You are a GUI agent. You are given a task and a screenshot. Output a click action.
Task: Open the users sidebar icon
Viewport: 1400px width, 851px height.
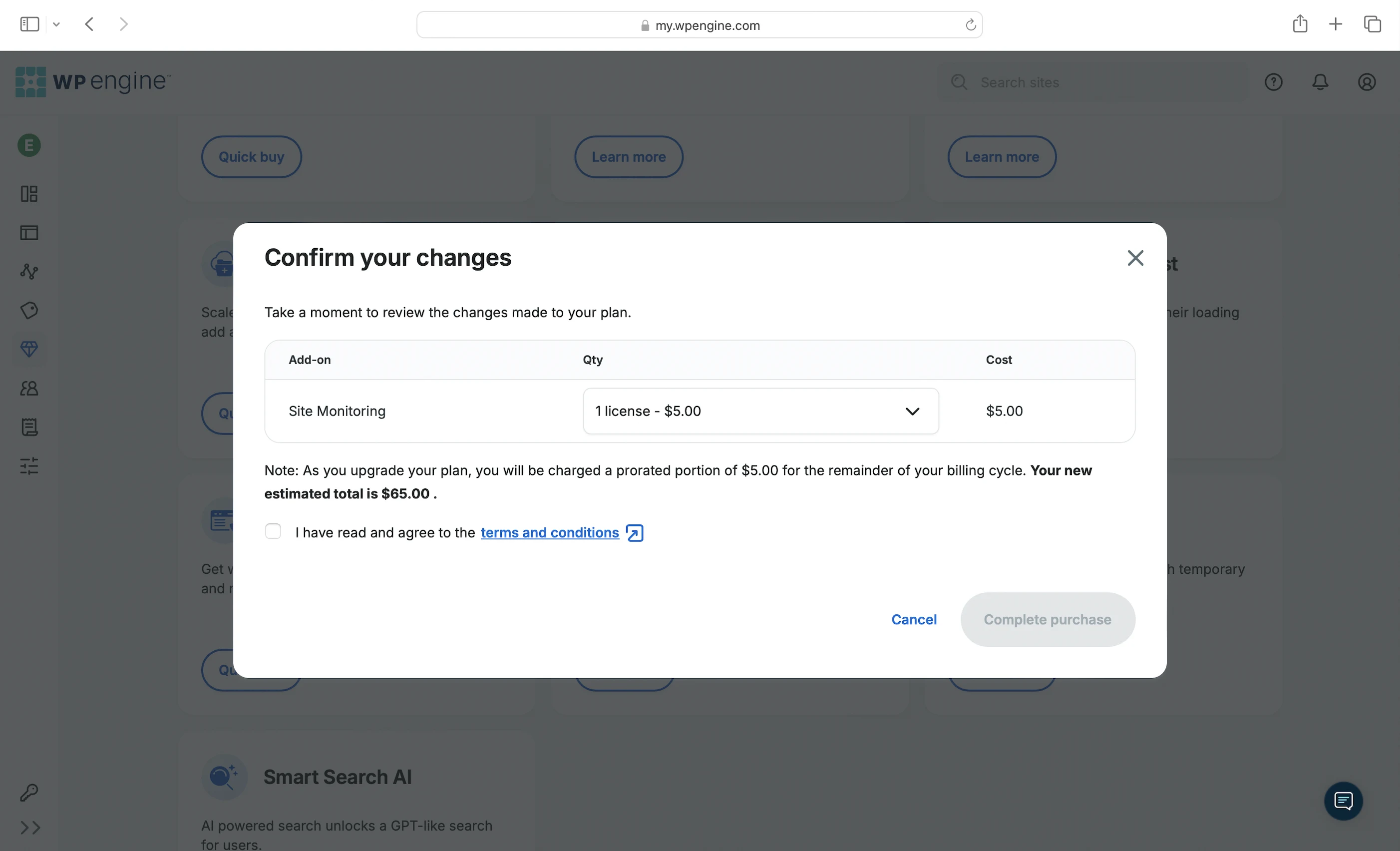coord(29,388)
